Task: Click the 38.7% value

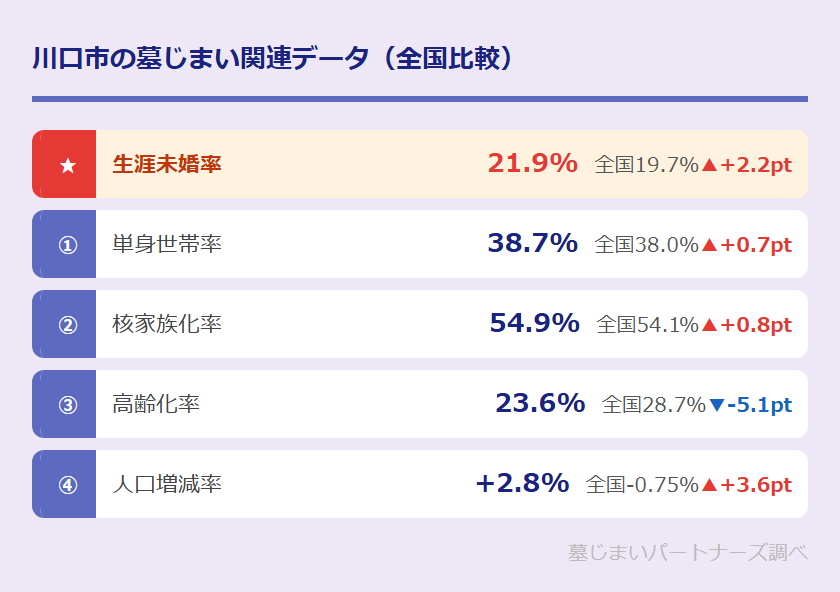Action: point(532,243)
